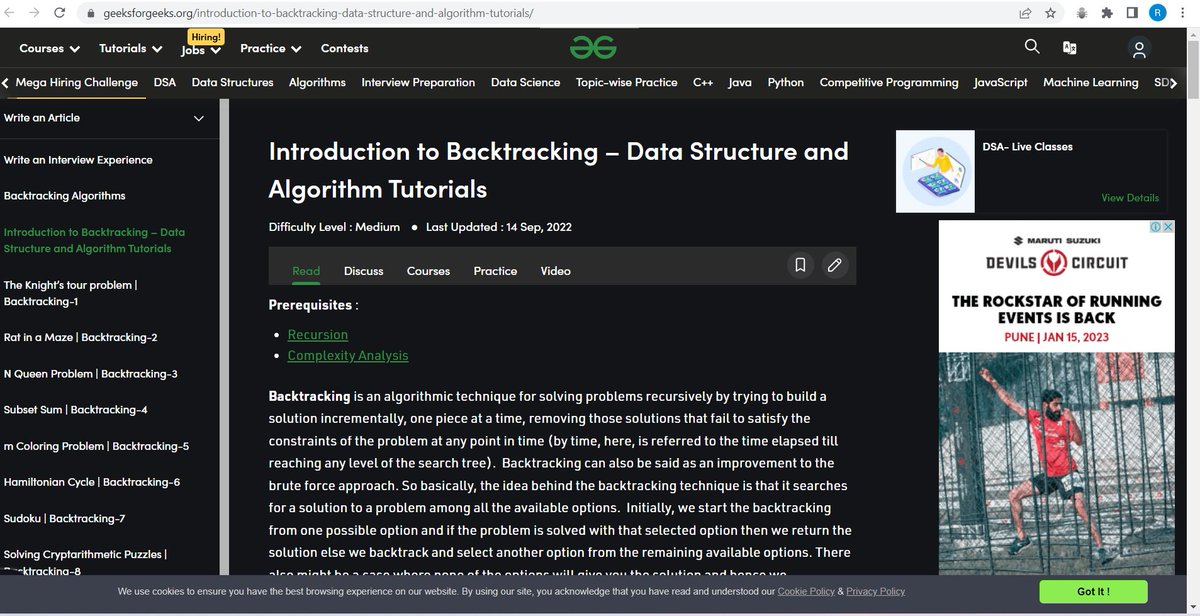Open the Complexity Analysis link
This screenshot has width=1200, height=616.
(x=348, y=355)
